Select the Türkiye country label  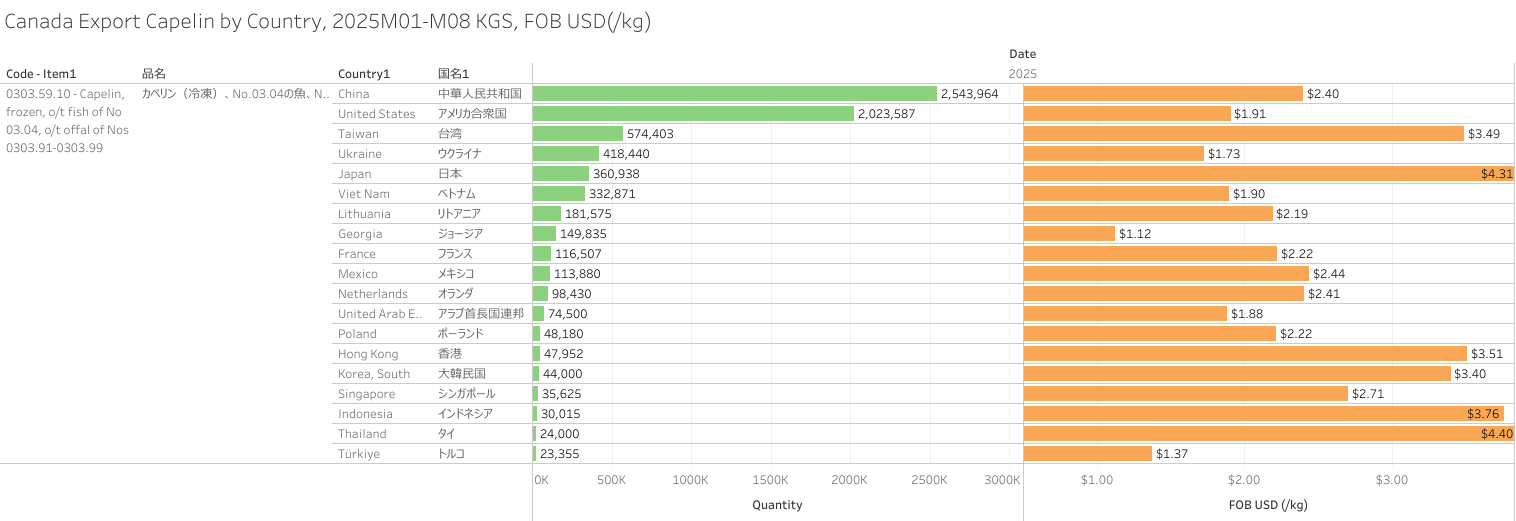(x=361, y=453)
